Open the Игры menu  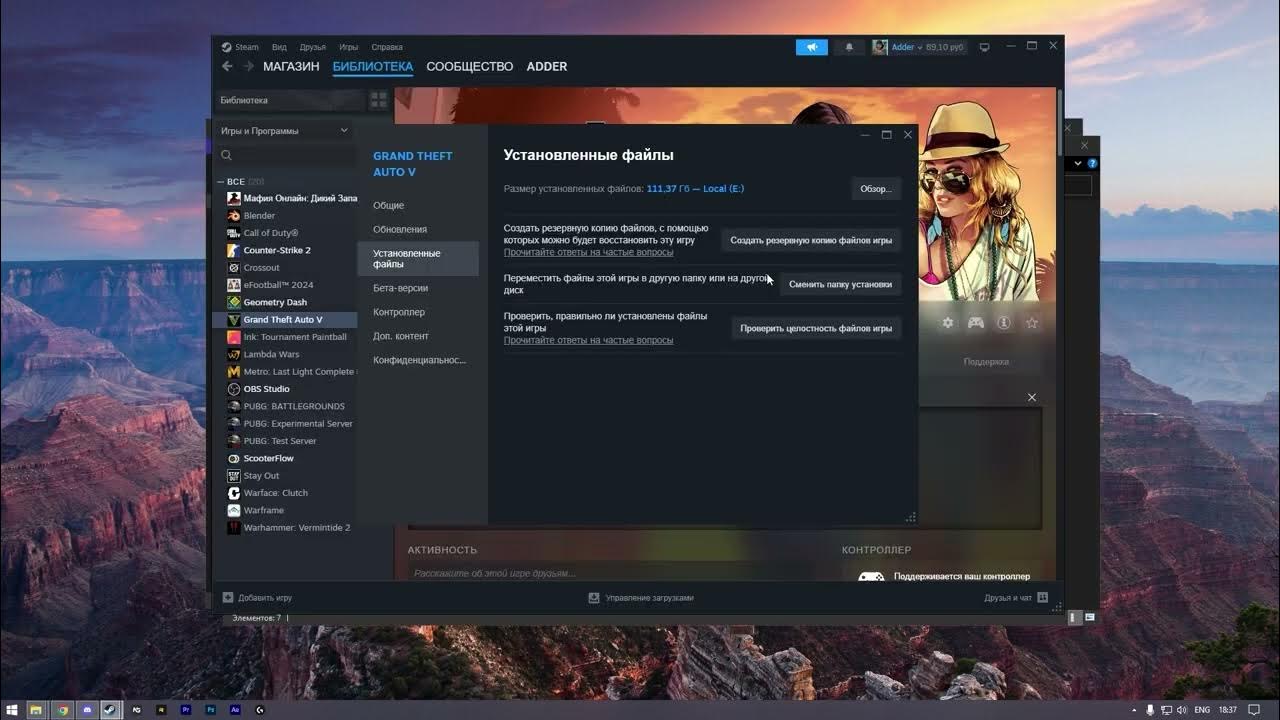pyautogui.click(x=348, y=47)
